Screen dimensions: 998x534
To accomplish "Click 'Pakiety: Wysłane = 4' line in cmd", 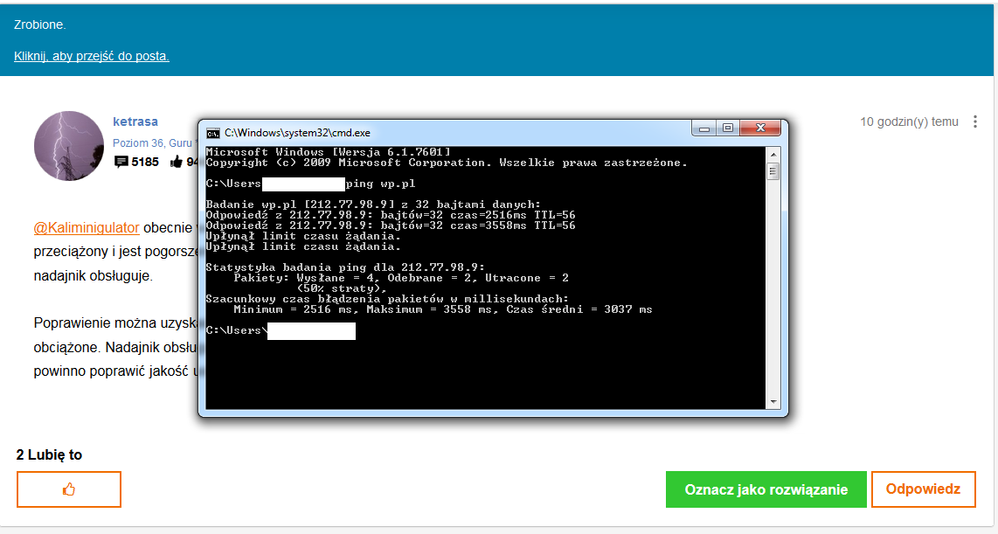I will click(401, 278).
